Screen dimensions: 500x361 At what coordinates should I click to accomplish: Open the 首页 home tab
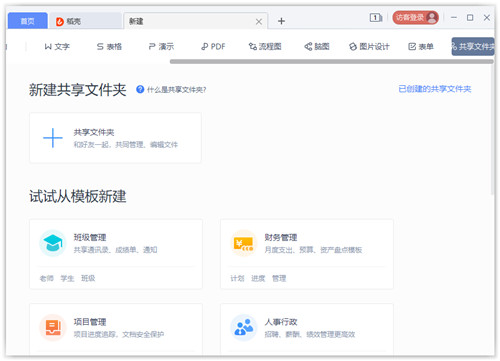click(x=28, y=21)
